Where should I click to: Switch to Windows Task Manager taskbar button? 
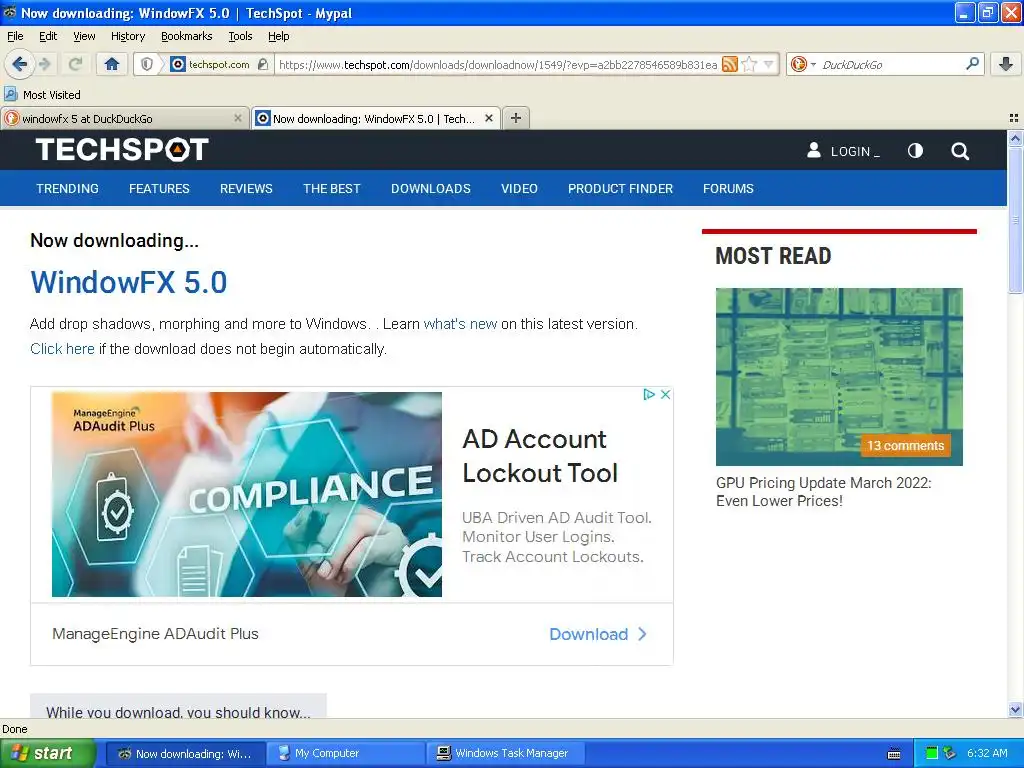tap(505, 754)
